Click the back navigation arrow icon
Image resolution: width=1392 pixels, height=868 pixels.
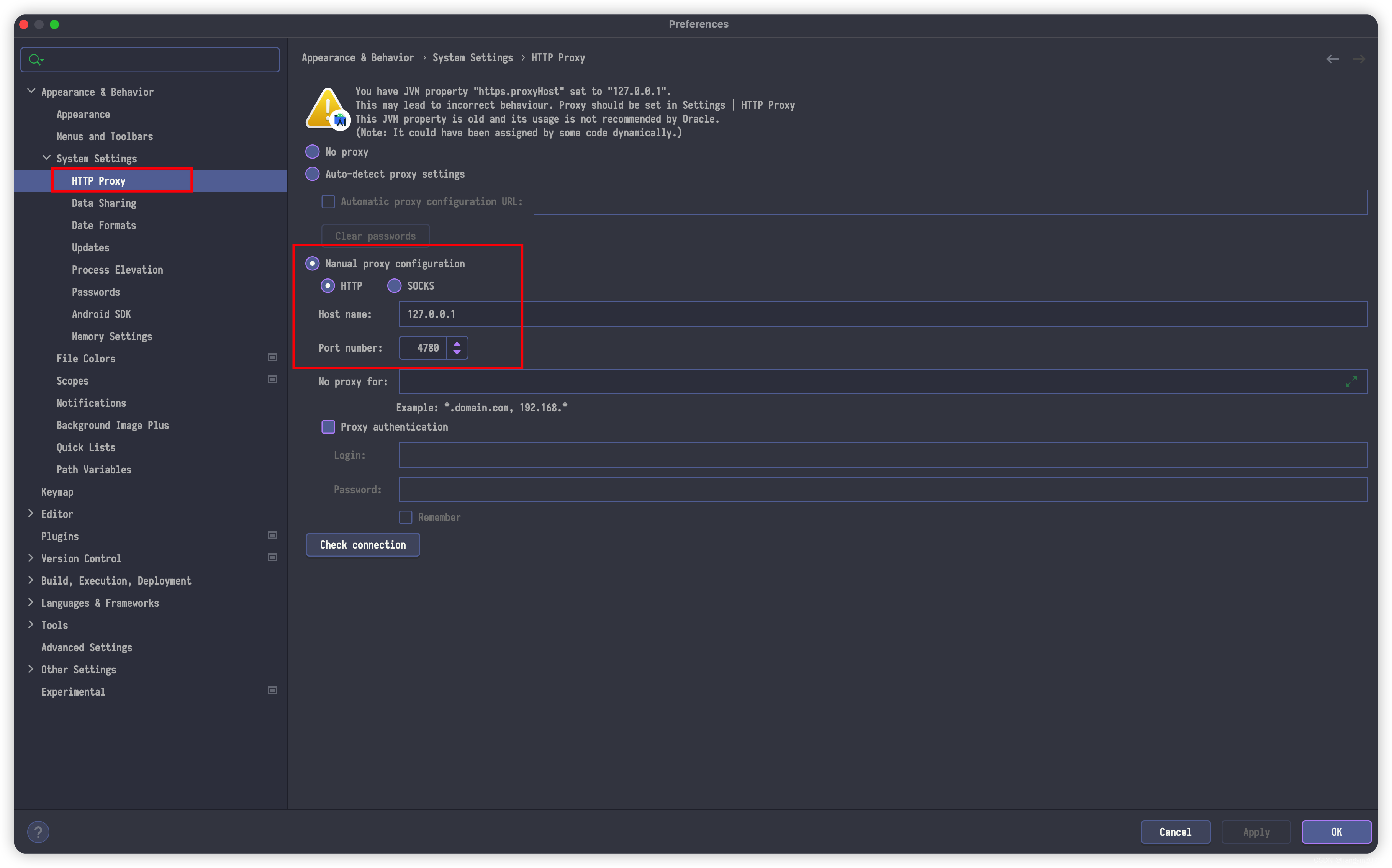(1332, 59)
